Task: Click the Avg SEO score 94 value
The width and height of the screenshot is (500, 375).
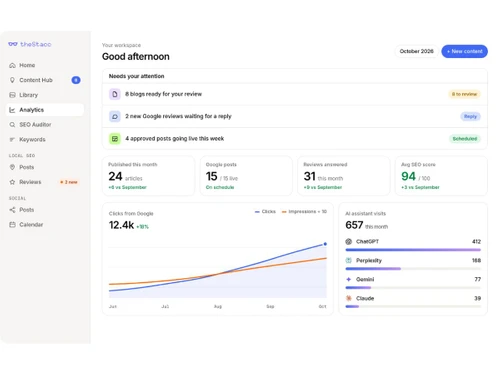Action: [408, 176]
